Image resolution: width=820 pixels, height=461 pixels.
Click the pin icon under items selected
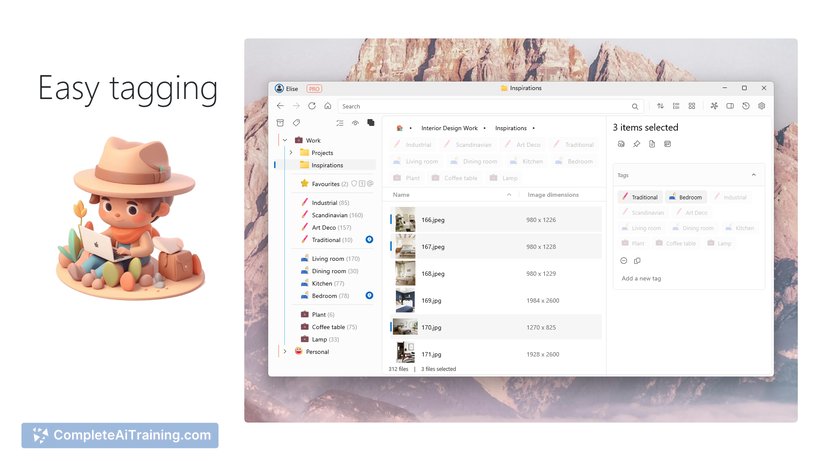pyautogui.click(x=636, y=144)
